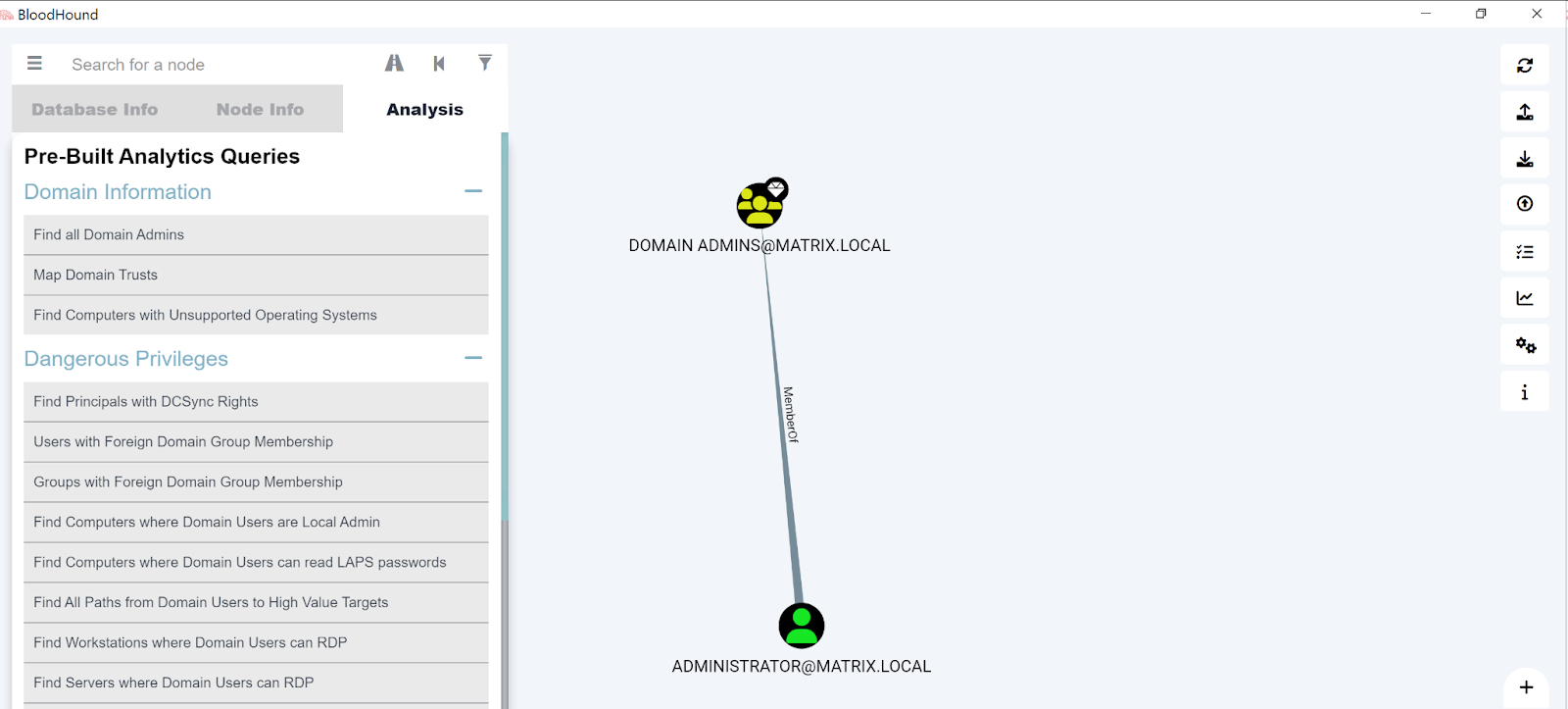Screen dimensions: 1568x709
Task: Click the BloodHound app icon in title bar
Action: [x=7, y=15]
